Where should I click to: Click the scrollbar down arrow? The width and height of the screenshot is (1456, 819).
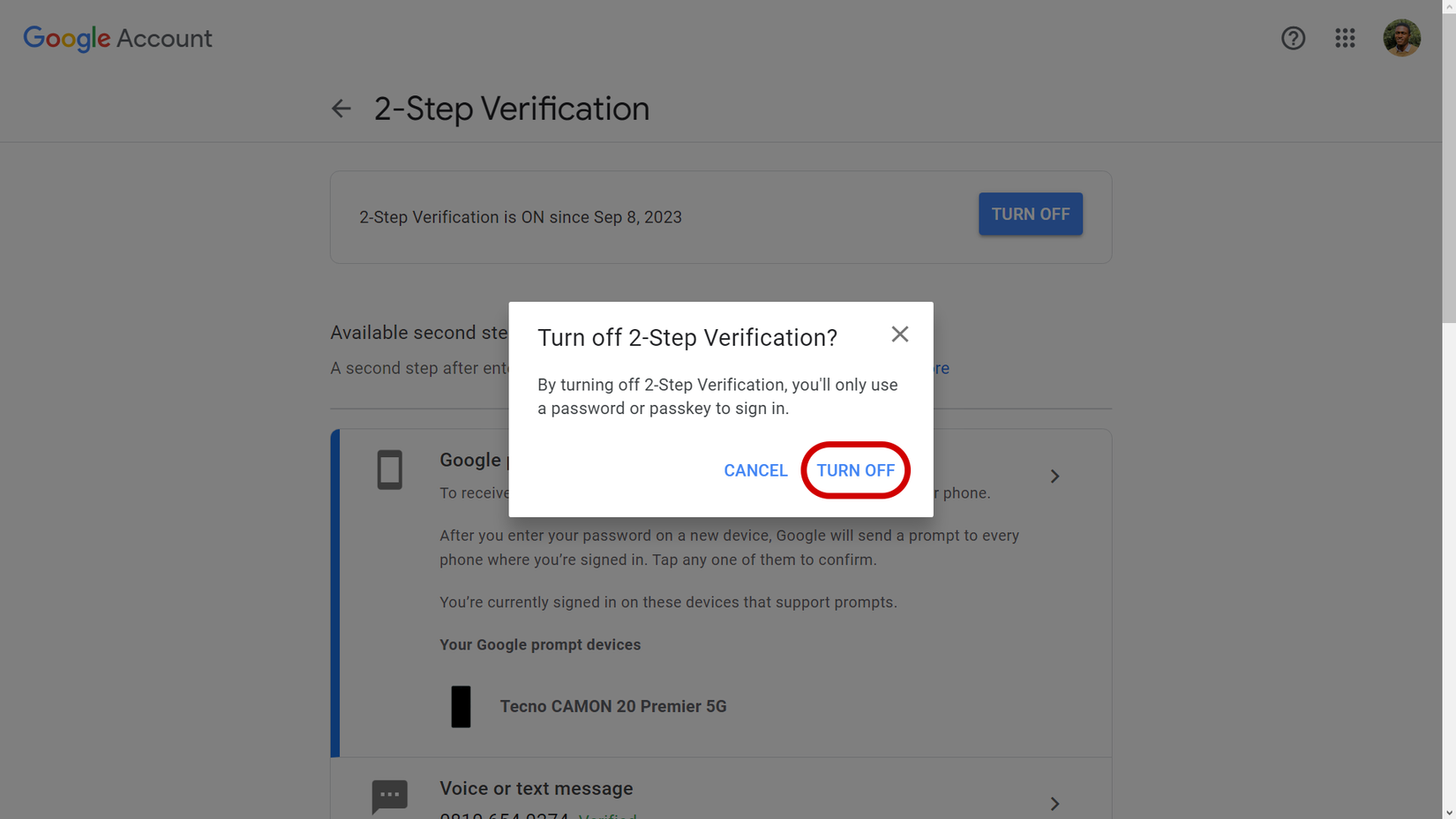pos(1449,812)
